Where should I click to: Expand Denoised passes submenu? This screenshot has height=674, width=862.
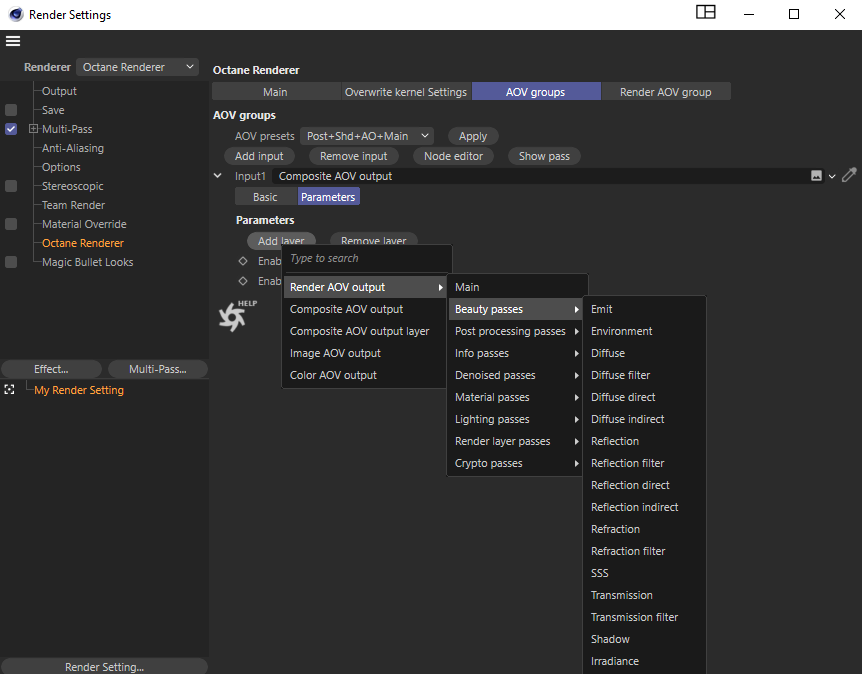pos(515,375)
